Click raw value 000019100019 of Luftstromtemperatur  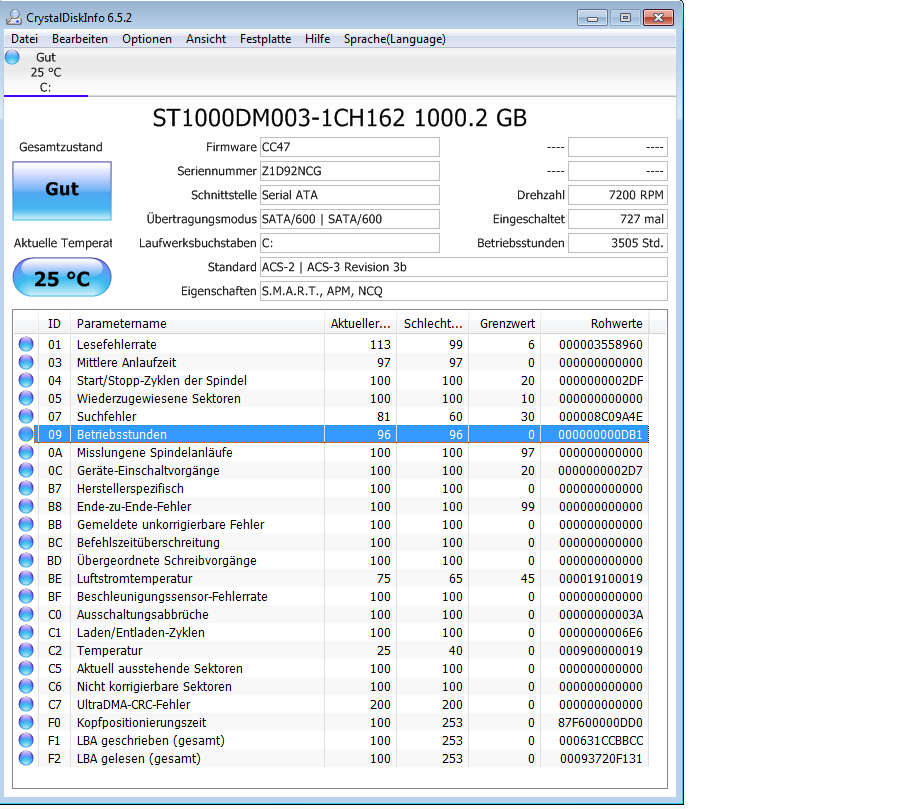pos(600,579)
